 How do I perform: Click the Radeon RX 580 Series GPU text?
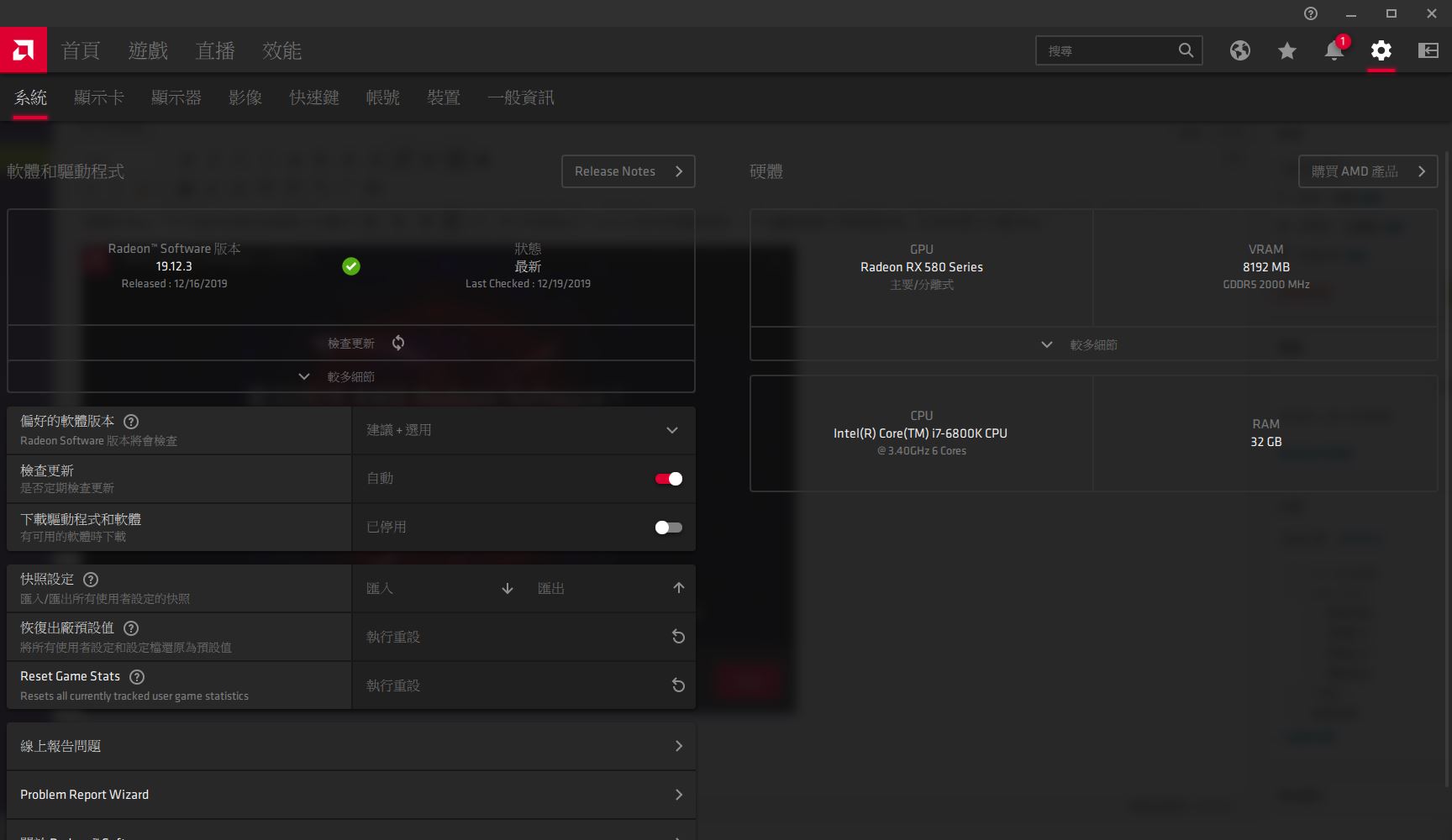point(922,267)
